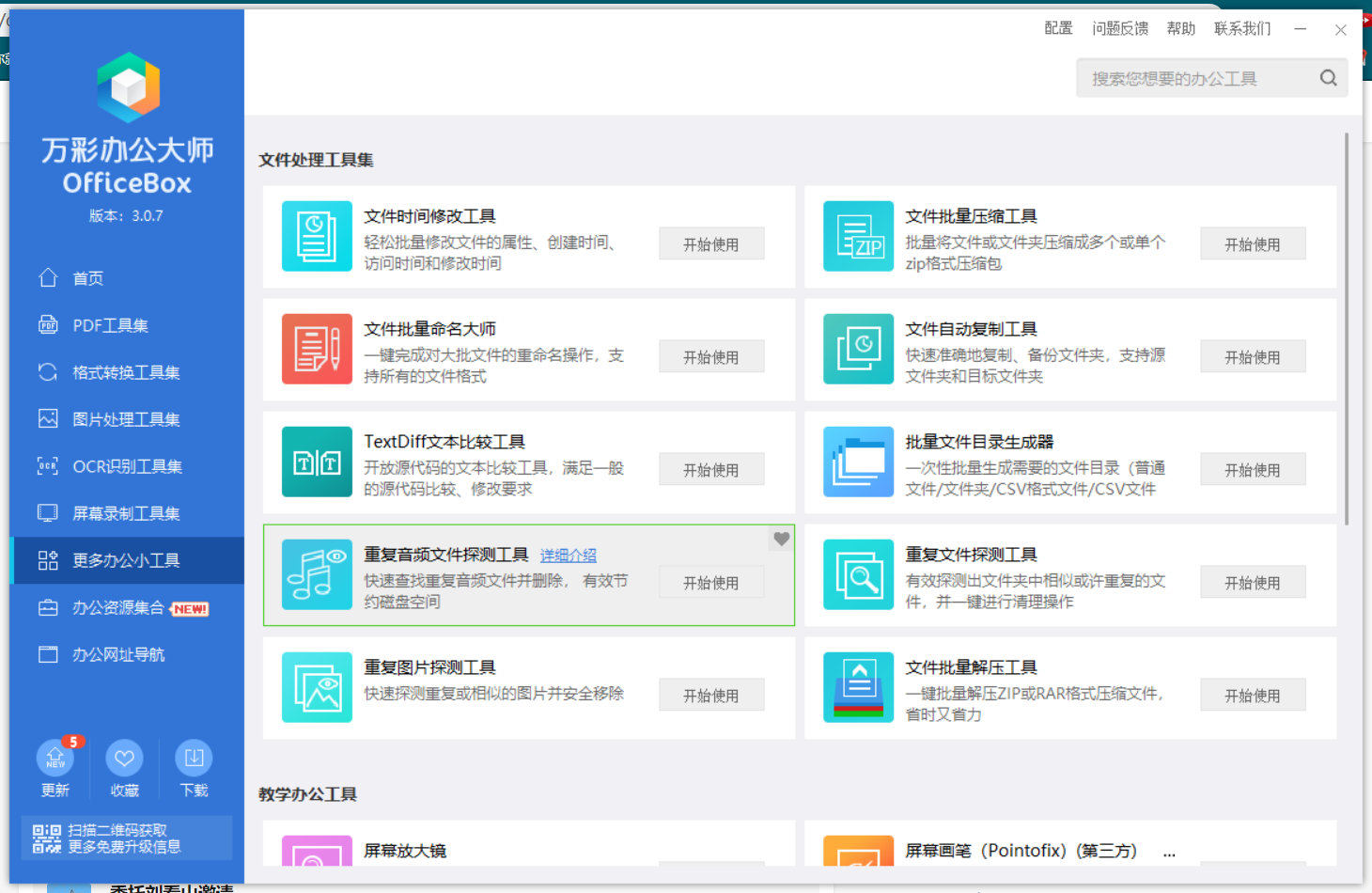Start TextDiff文本比较工具 with 开始使用
Image resolution: width=1372 pixels, height=893 pixels.
(711, 470)
